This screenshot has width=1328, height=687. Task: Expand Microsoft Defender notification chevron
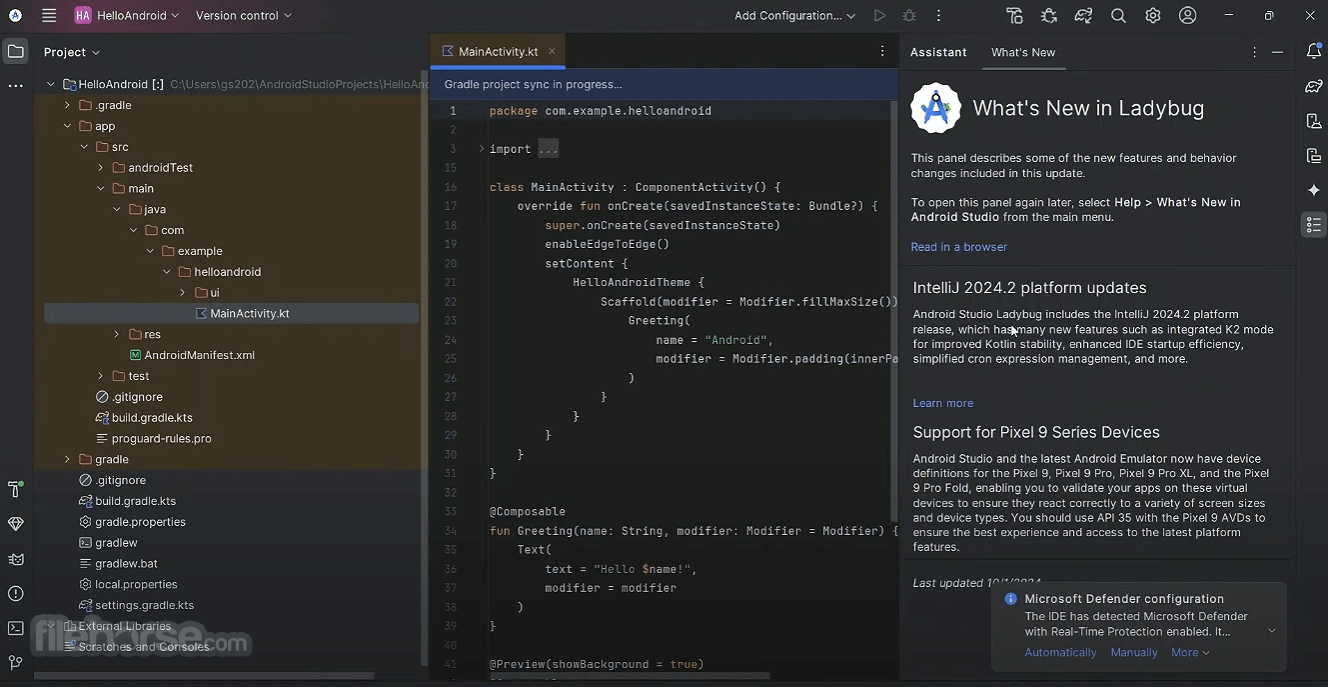pos(1271,630)
